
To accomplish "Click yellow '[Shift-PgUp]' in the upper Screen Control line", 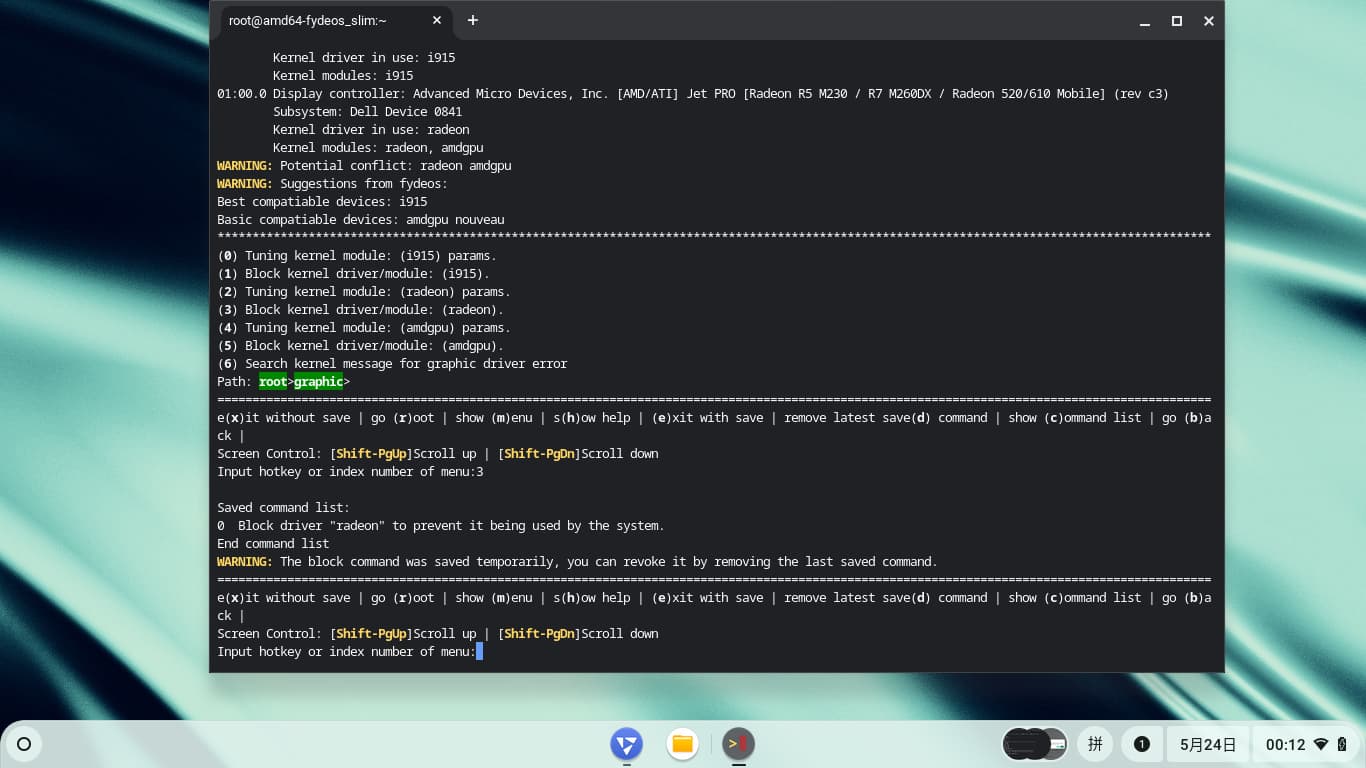I will point(371,454).
